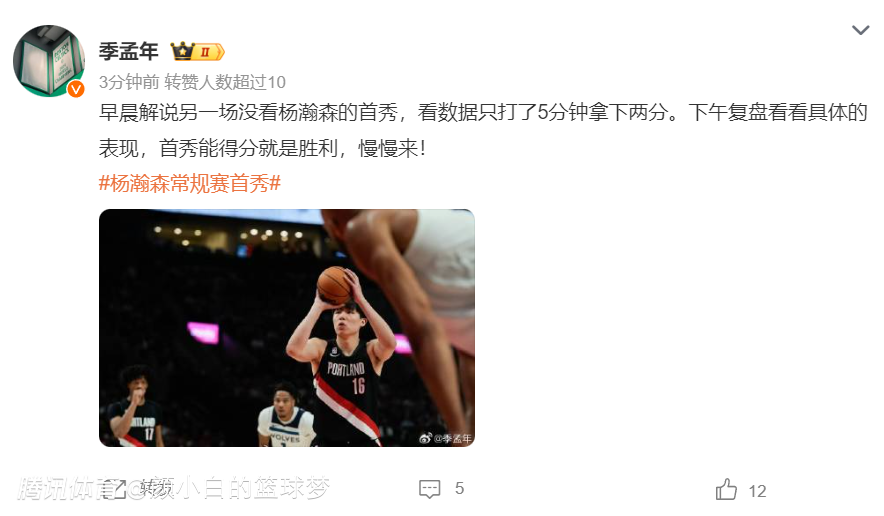Open the 季孟年 username link
This screenshot has height=516, width=884.
129,51
